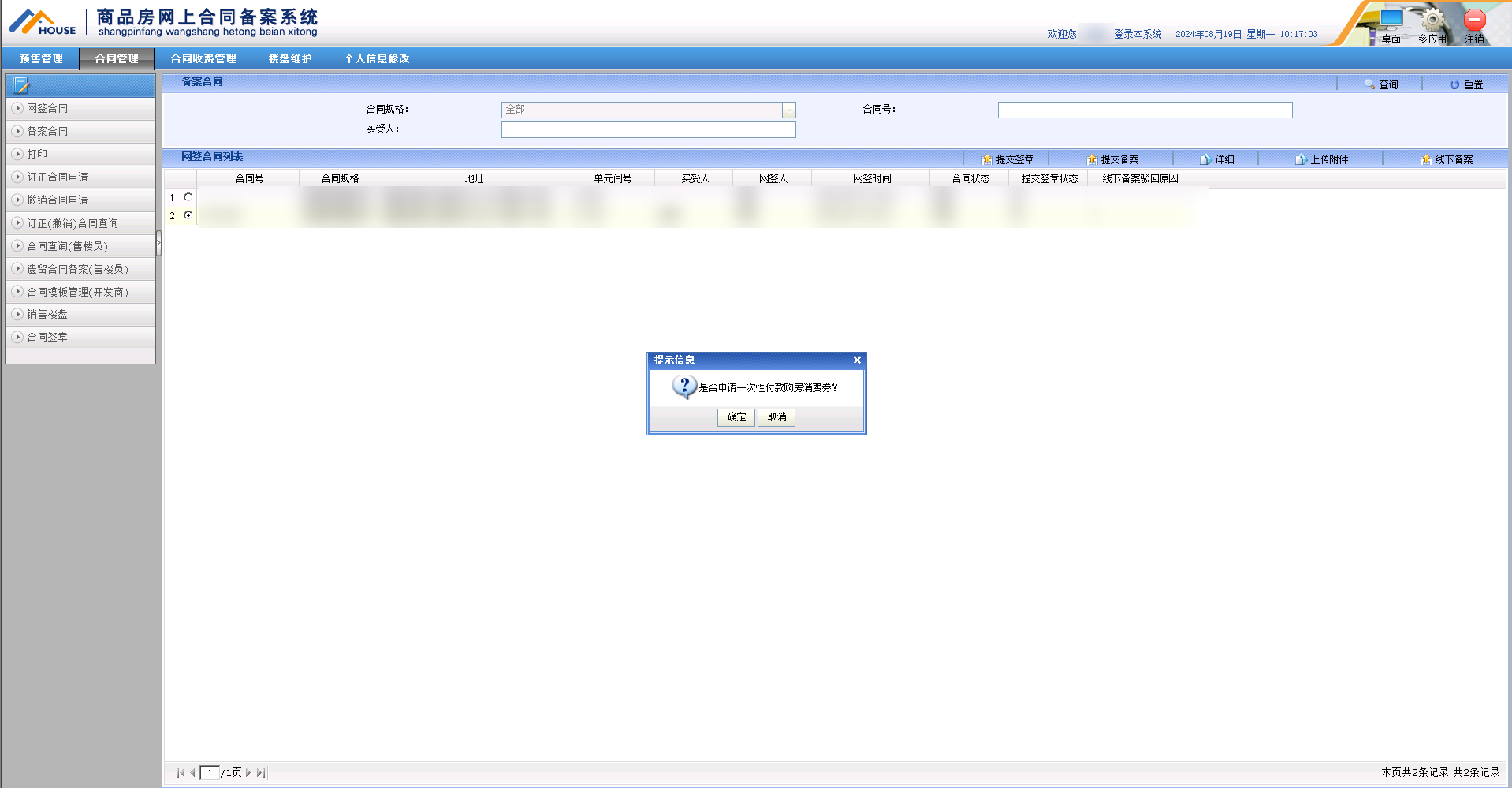Go to the next page arrow
This screenshot has width=1512, height=788.
click(248, 773)
